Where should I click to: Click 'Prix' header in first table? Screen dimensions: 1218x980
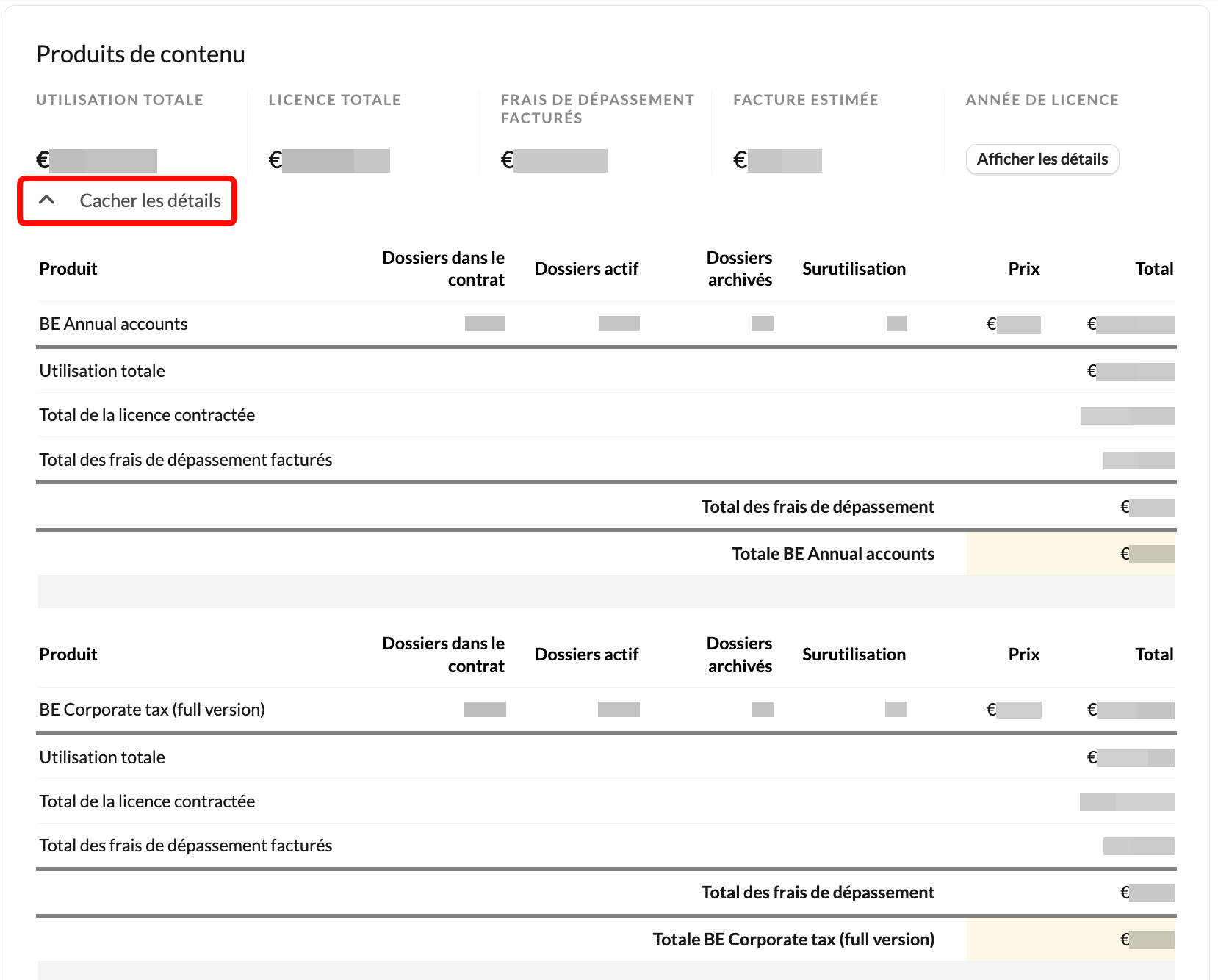[x=1024, y=269]
